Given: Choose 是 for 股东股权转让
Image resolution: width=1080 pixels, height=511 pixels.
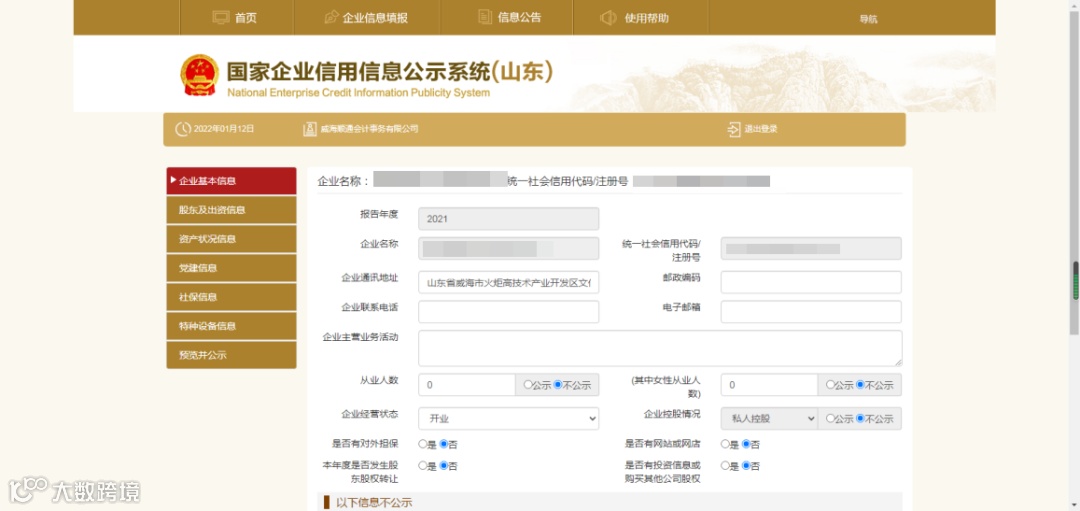Looking at the screenshot, I should [x=422, y=466].
